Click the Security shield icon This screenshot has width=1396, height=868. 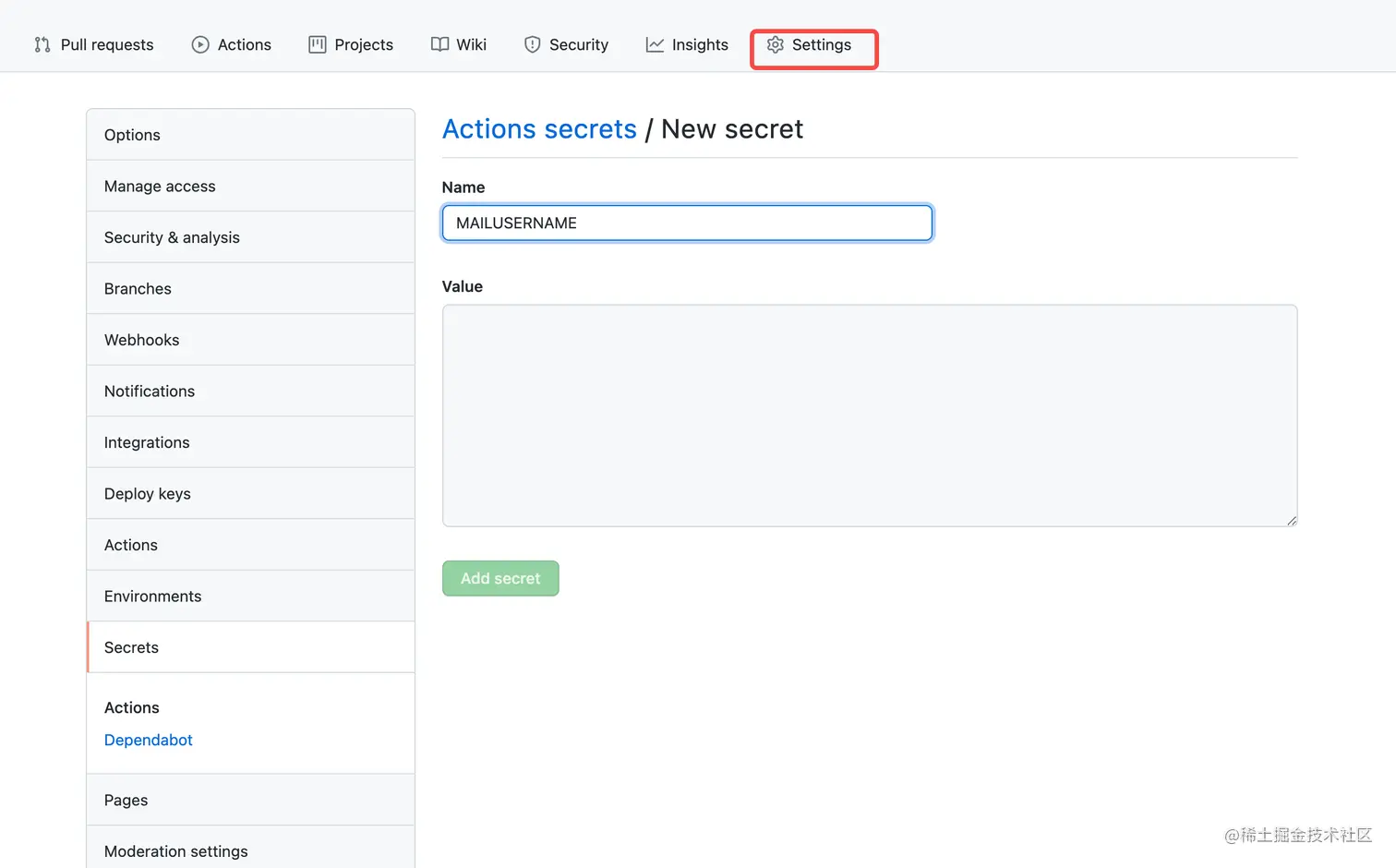(533, 44)
